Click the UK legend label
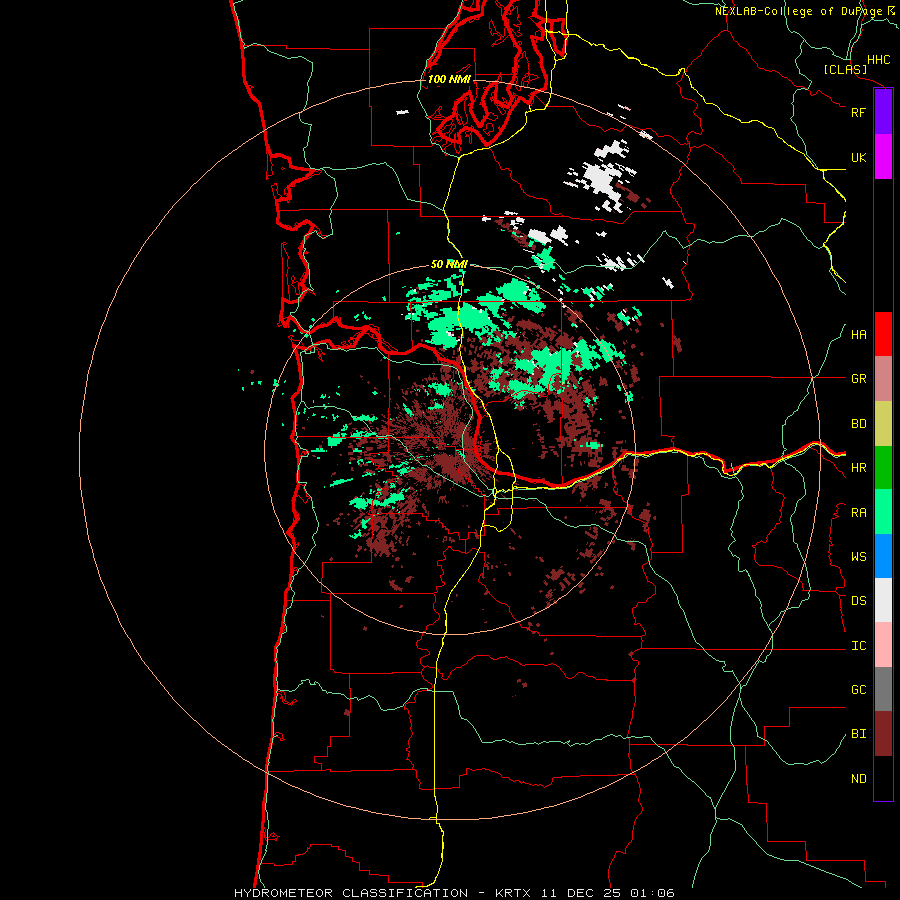 click(x=858, y=157)
